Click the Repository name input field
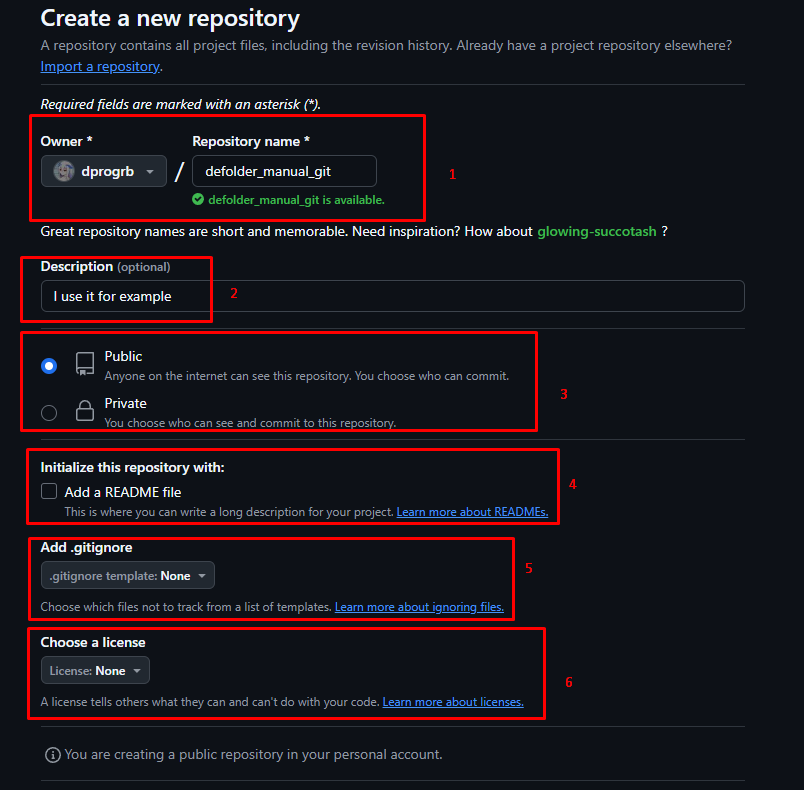The height and width of the screenshot is (790, 804). click(284, 171)
